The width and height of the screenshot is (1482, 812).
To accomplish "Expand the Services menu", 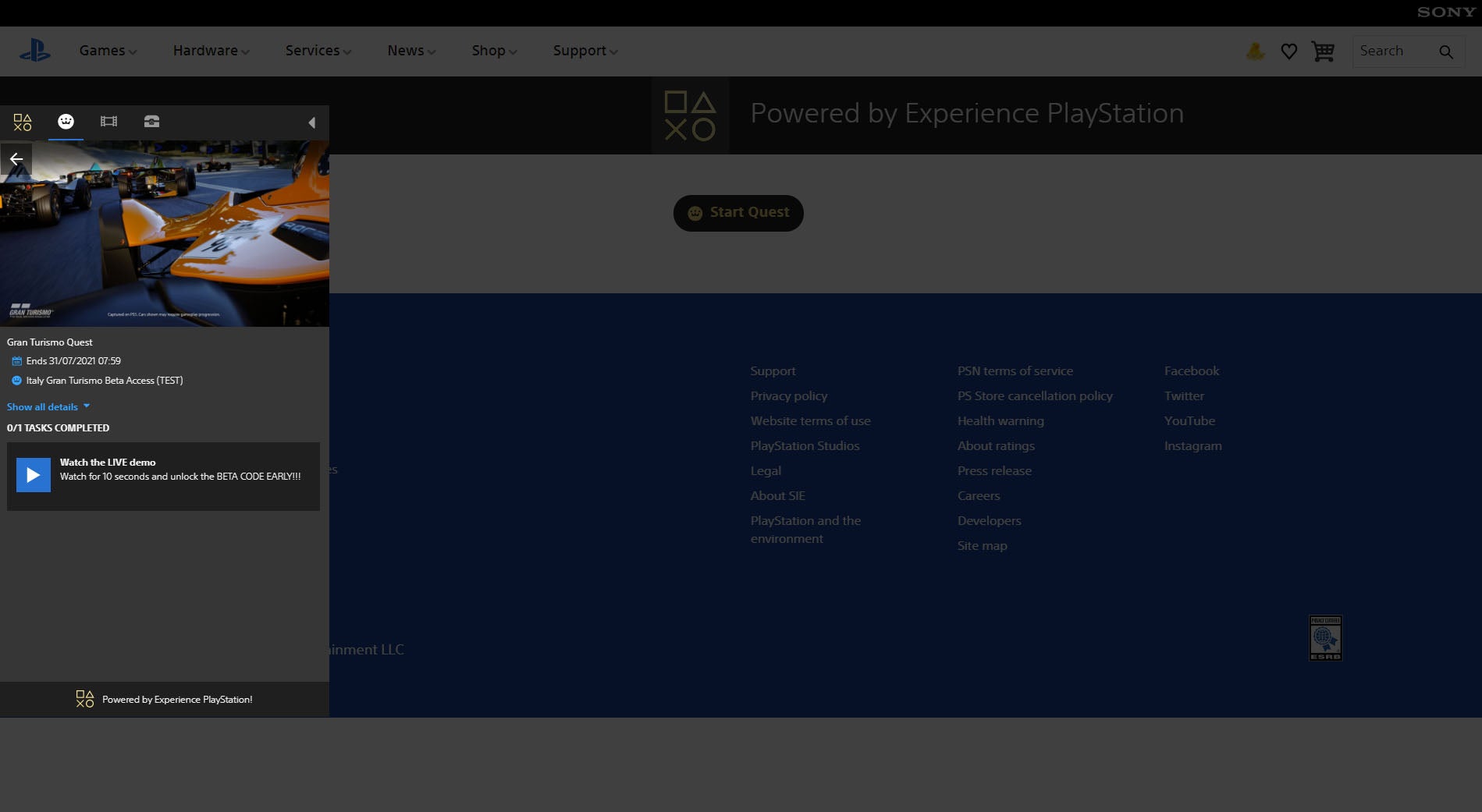I will click(318, 51).
